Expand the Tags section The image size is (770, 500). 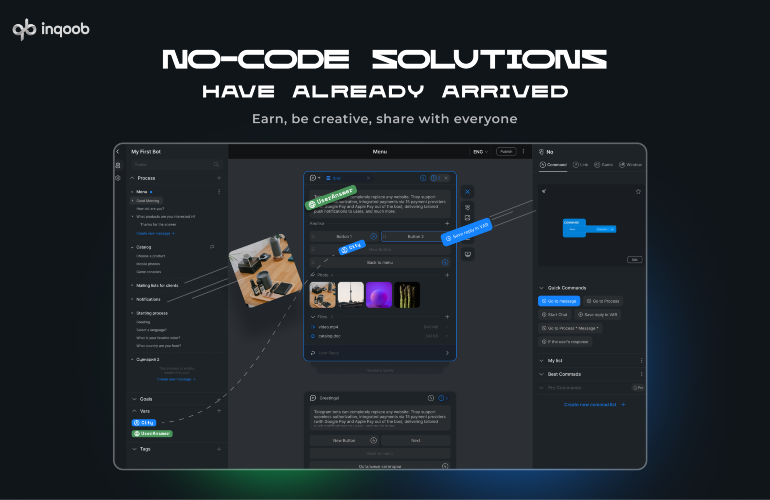(134, 449)
